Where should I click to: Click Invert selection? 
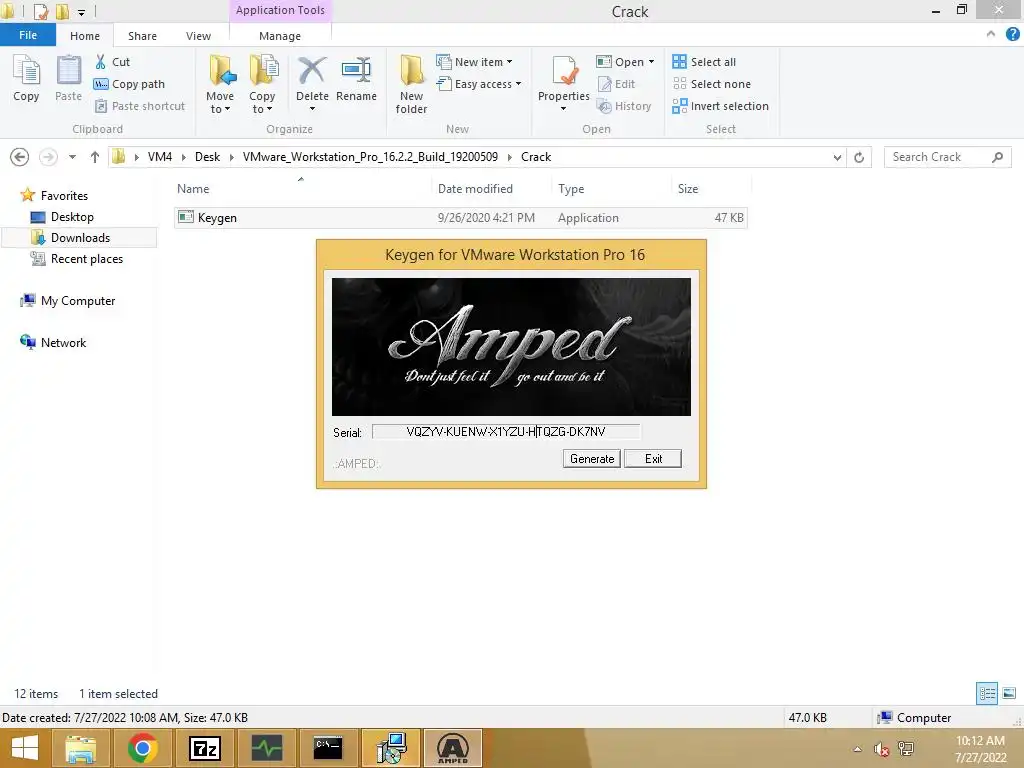pyautogui.click(x=720, y=106)
